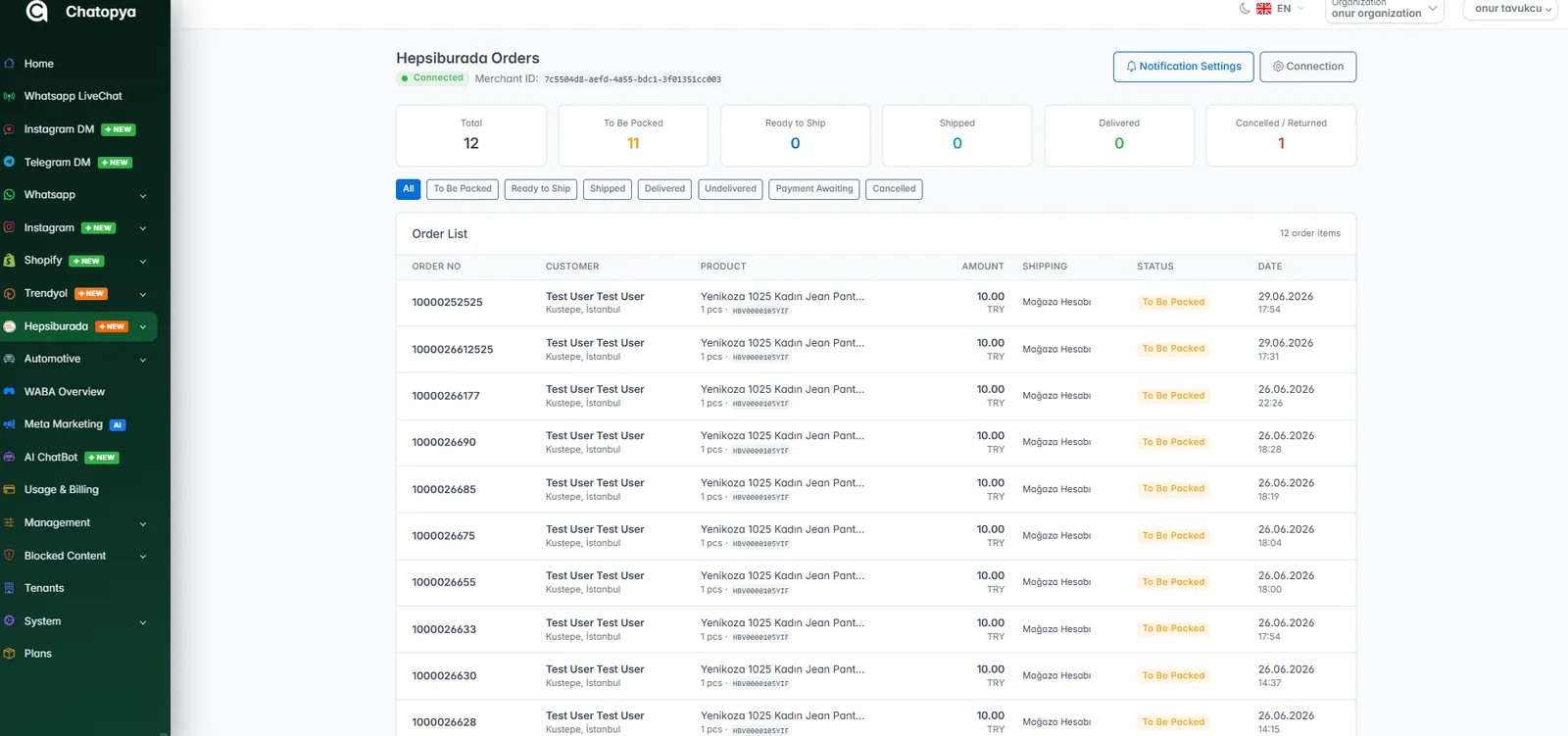Open the Instagram DM sidebar icon
Viewport: 1568px width, 736px height.
coord(9,129)
